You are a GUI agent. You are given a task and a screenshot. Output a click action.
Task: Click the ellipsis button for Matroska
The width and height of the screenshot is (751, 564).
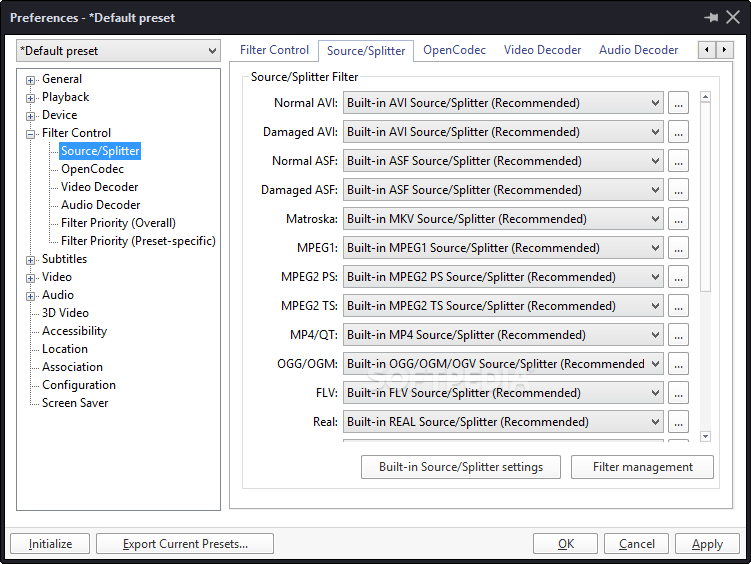click(678, 219)
